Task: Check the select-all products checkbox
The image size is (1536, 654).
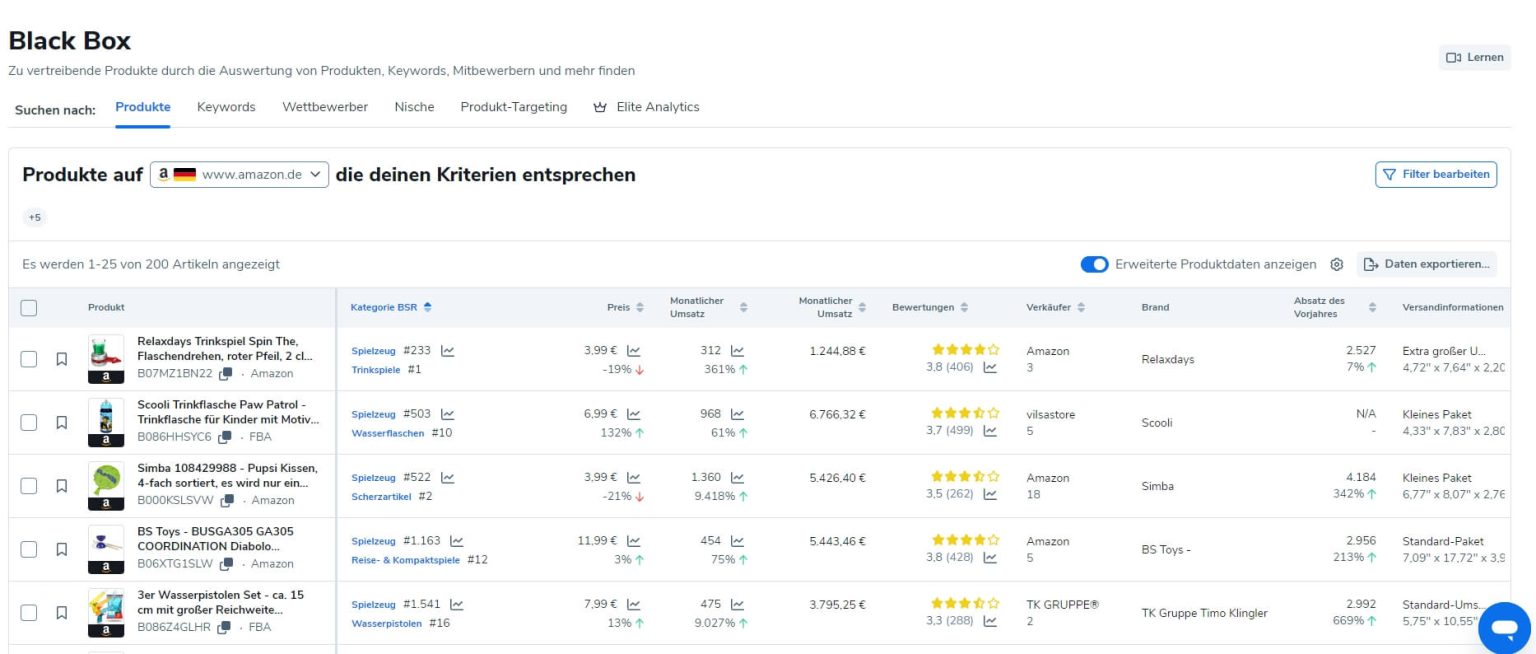Action: 29,308
